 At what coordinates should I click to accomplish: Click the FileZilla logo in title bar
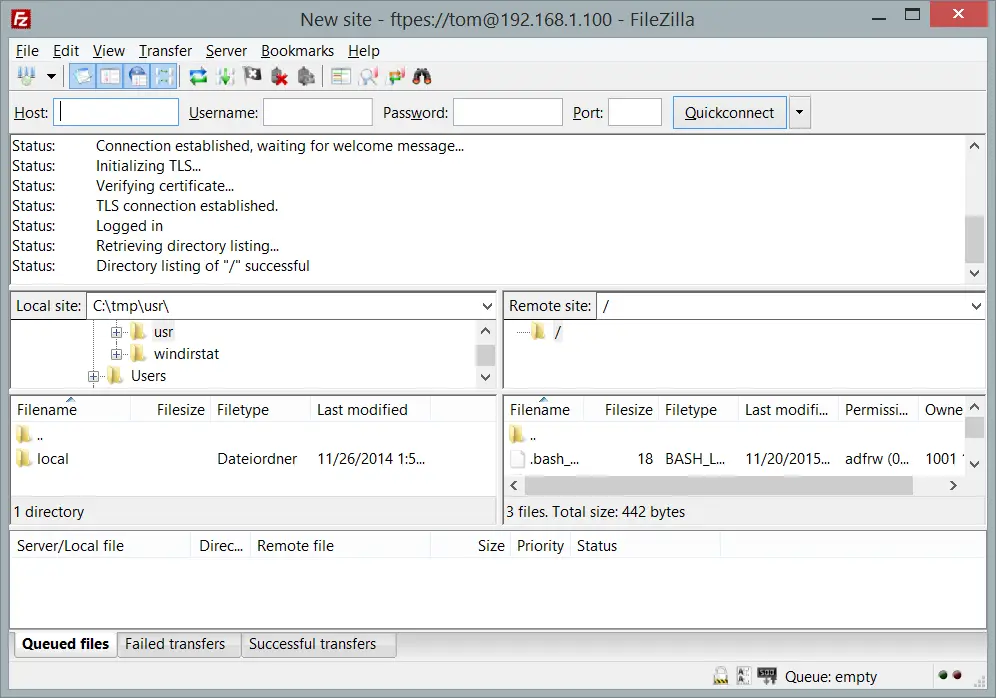(20, 19)
